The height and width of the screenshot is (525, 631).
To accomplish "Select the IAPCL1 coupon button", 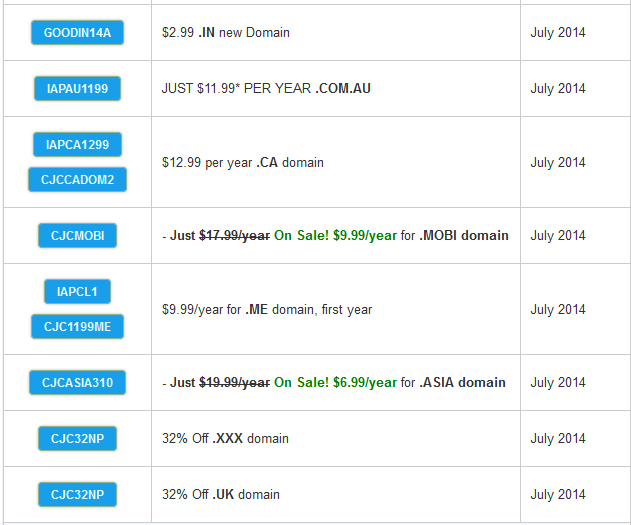I will [x=77, y=291].
